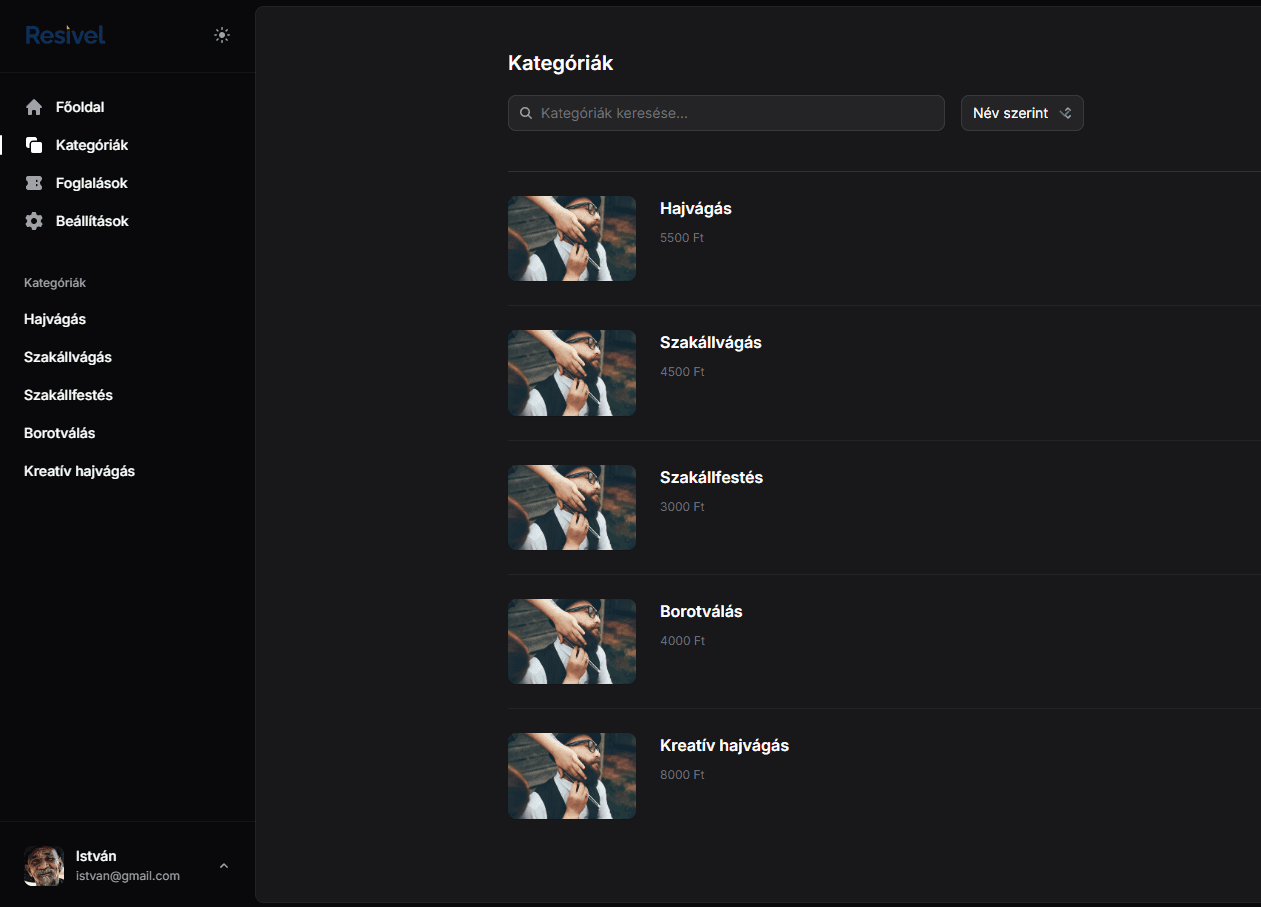
Task: Click the search magnifier icon
Action: (x=526, y=113)
